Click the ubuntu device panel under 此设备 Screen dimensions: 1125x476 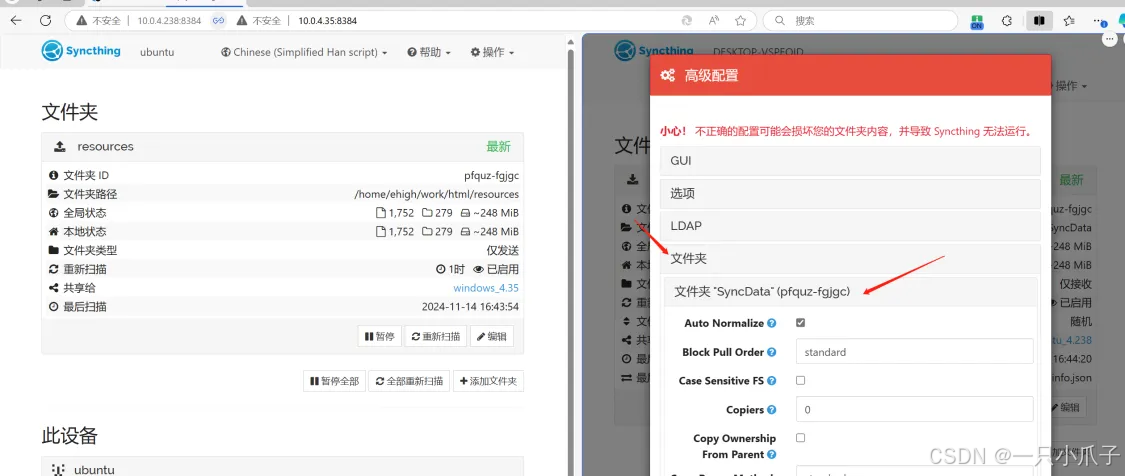click(283, 467)
